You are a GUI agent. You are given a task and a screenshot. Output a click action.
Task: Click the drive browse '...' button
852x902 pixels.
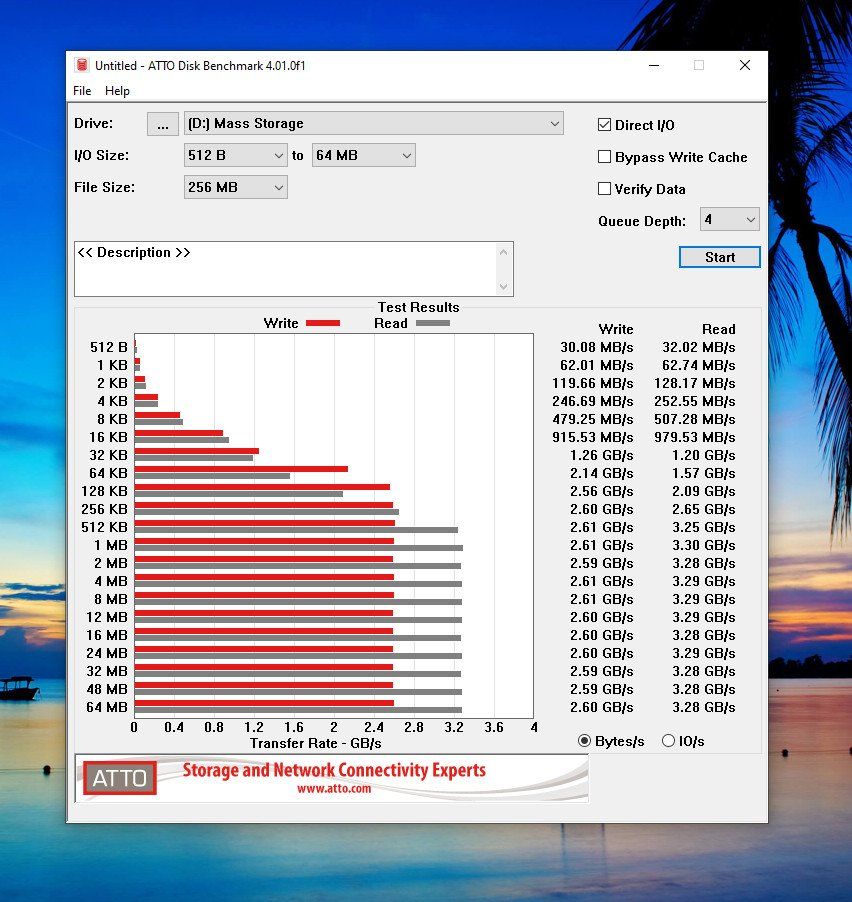click(163, 124)
